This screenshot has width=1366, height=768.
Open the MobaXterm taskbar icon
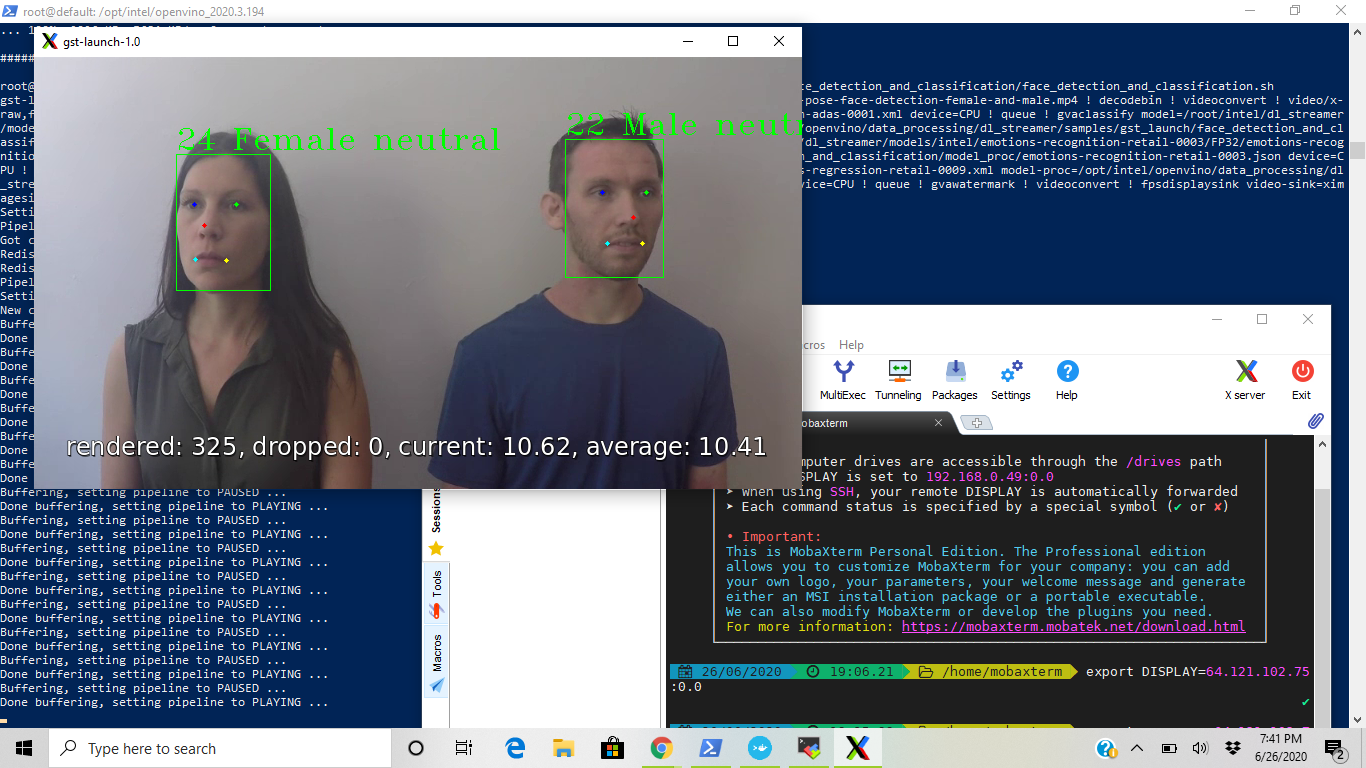857,747
